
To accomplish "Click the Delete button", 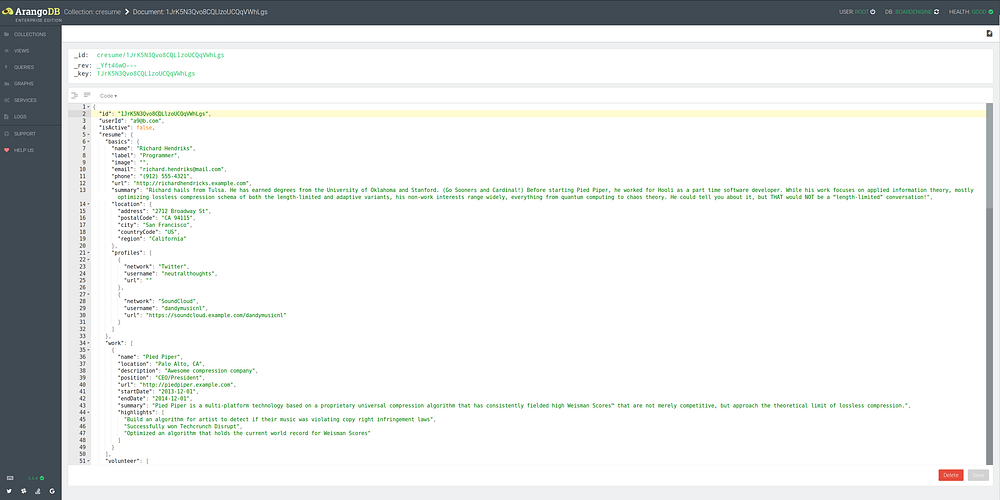I will 951,475.
